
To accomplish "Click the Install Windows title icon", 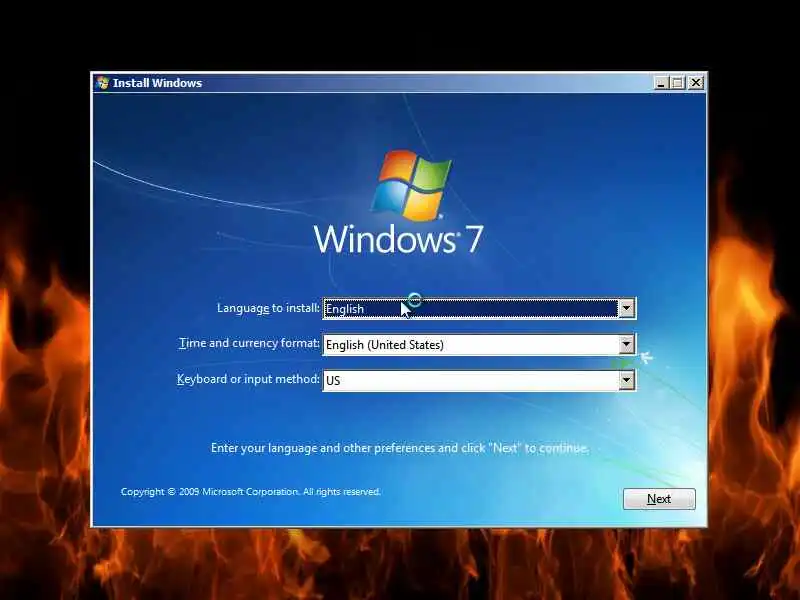I will pos(103,83).
